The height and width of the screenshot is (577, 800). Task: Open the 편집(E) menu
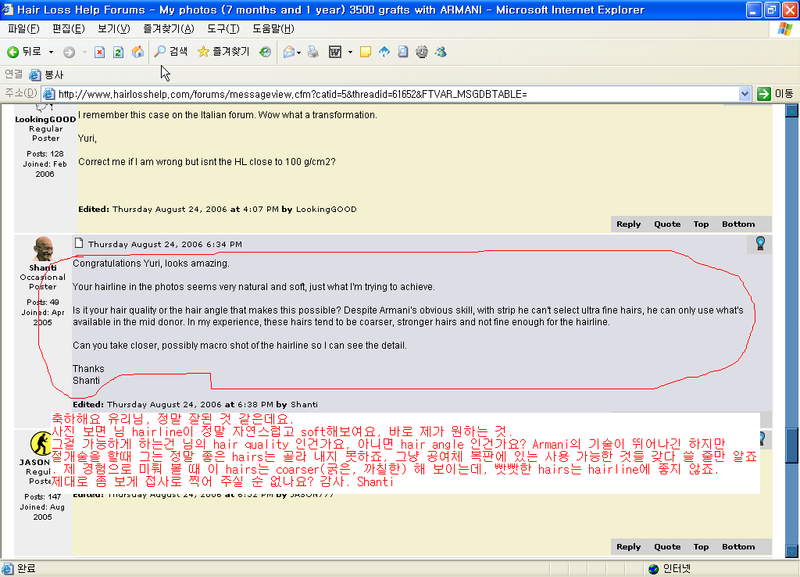68,29
